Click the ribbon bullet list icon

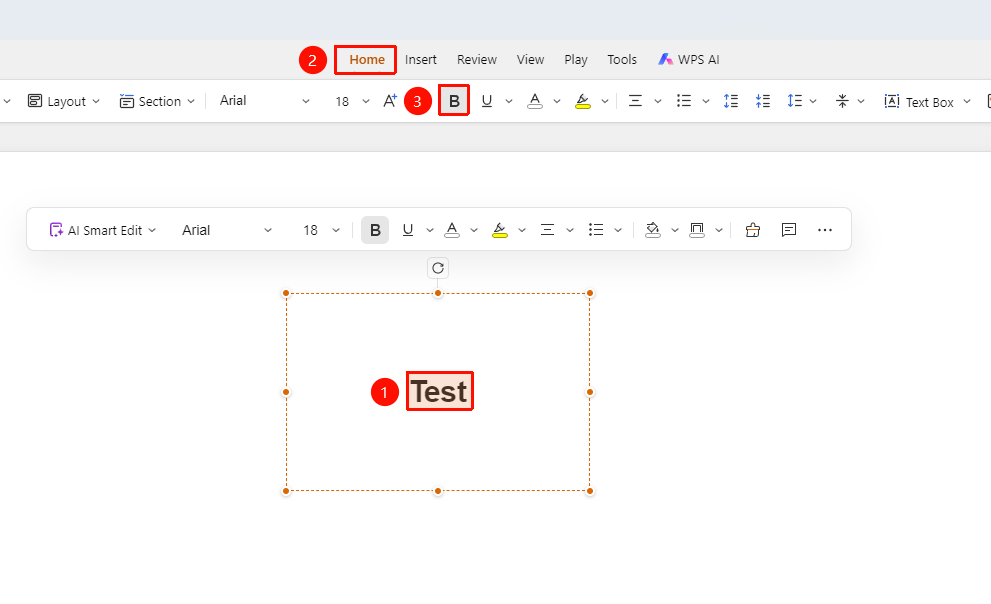click(684, 101)
